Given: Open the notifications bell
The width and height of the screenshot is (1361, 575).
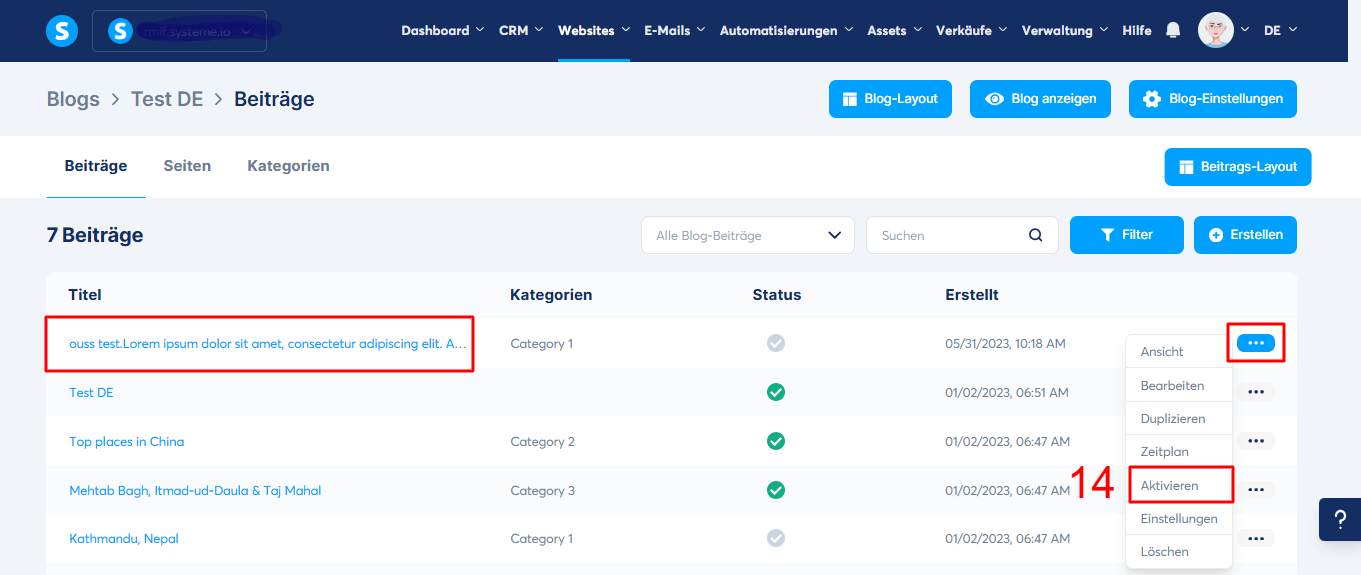Looking at the screenshot, I should click(1173, 31).
